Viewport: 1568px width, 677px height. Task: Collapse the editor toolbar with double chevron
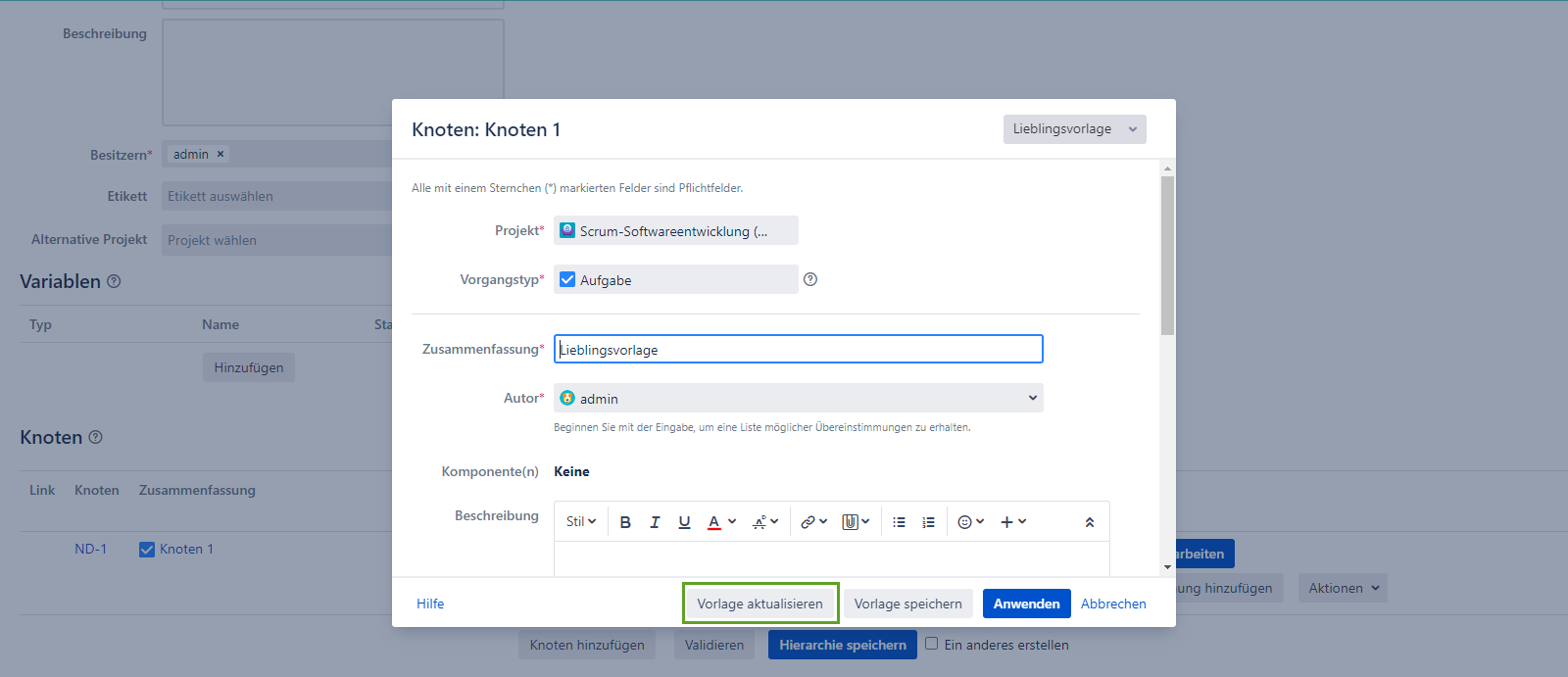(1090, 522)
